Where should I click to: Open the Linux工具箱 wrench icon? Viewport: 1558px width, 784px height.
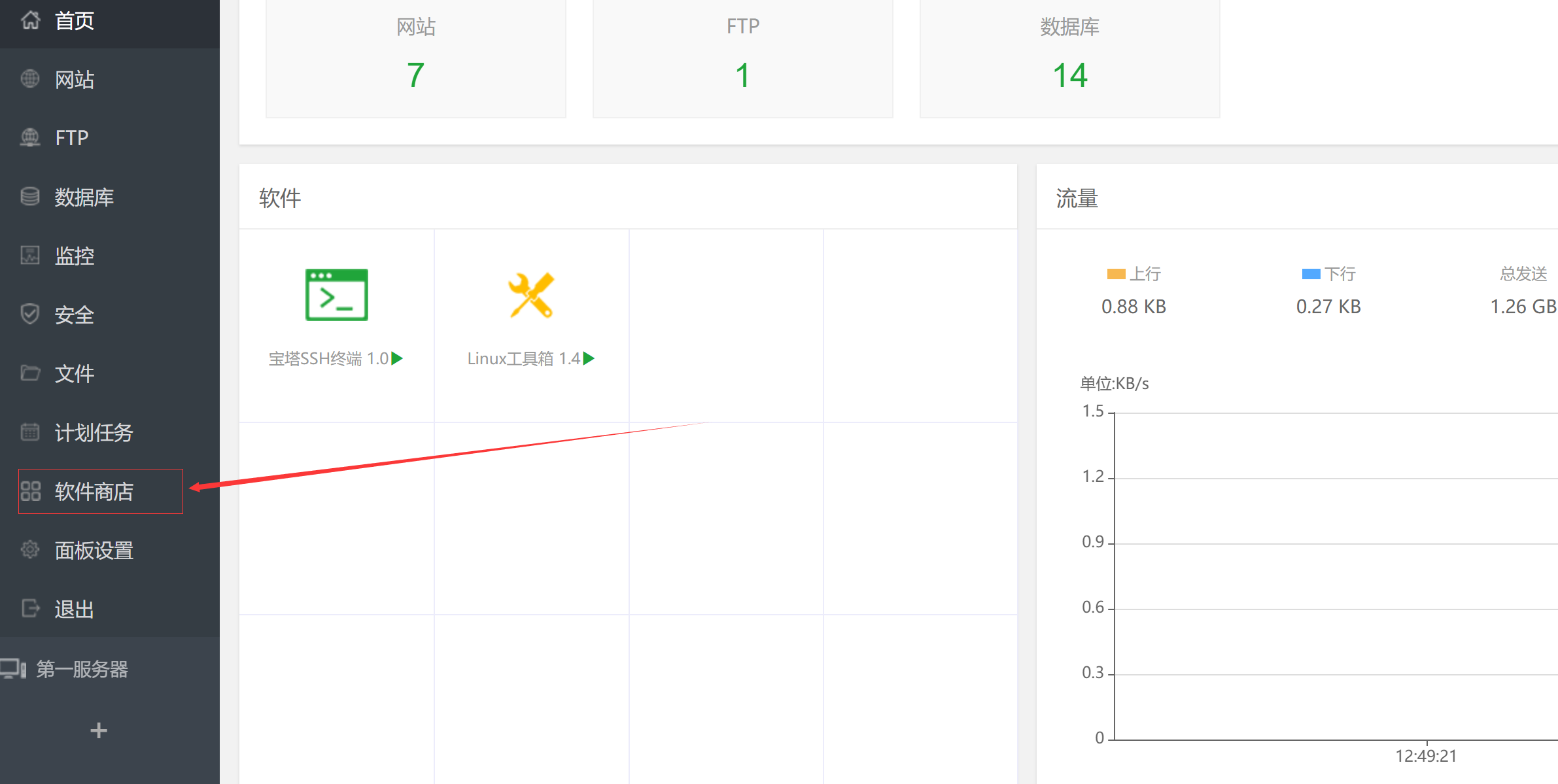point(531,295)
